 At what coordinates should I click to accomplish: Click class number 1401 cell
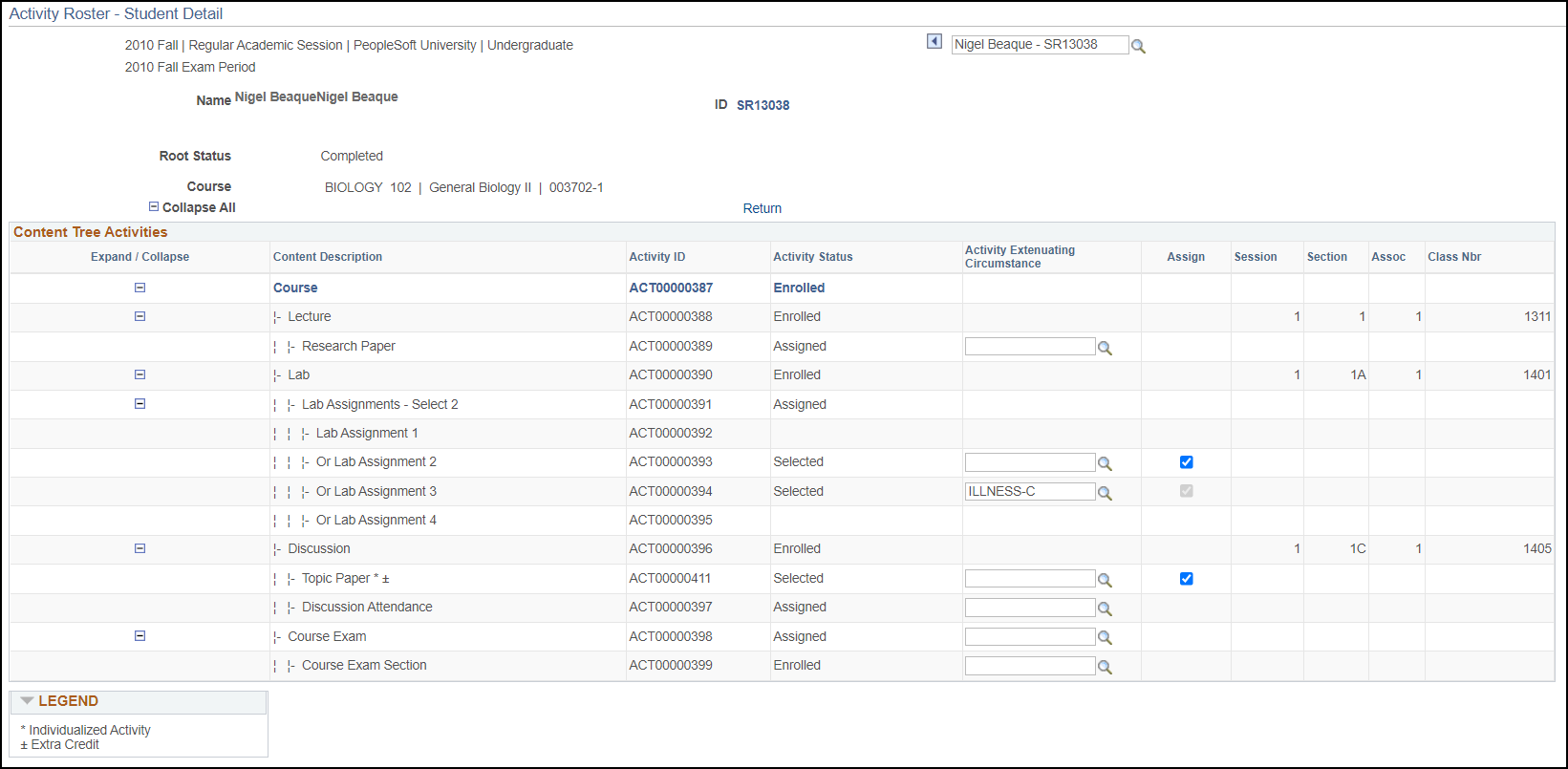pos(1537,374)
